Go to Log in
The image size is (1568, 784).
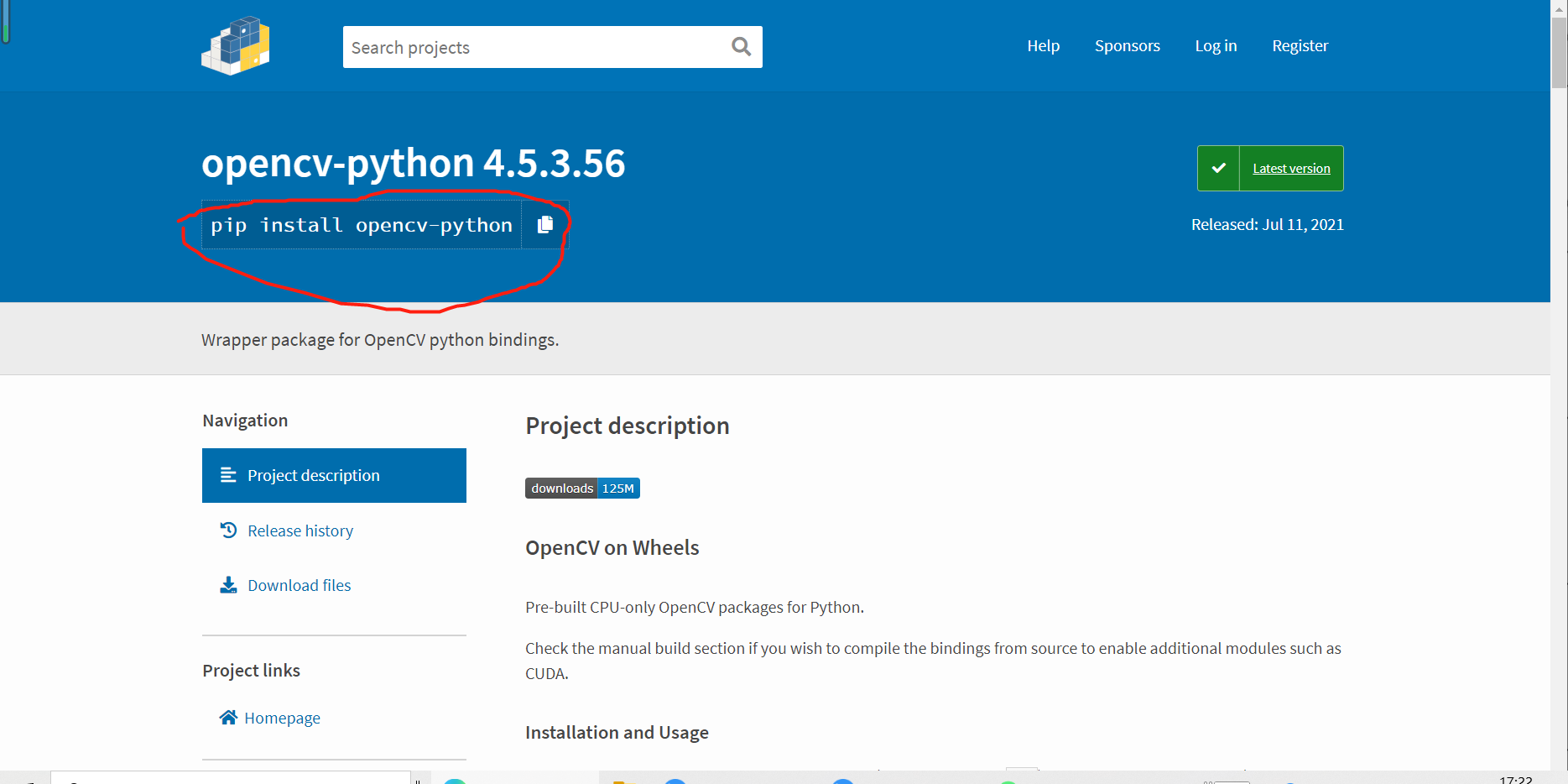coord(1216,46)
